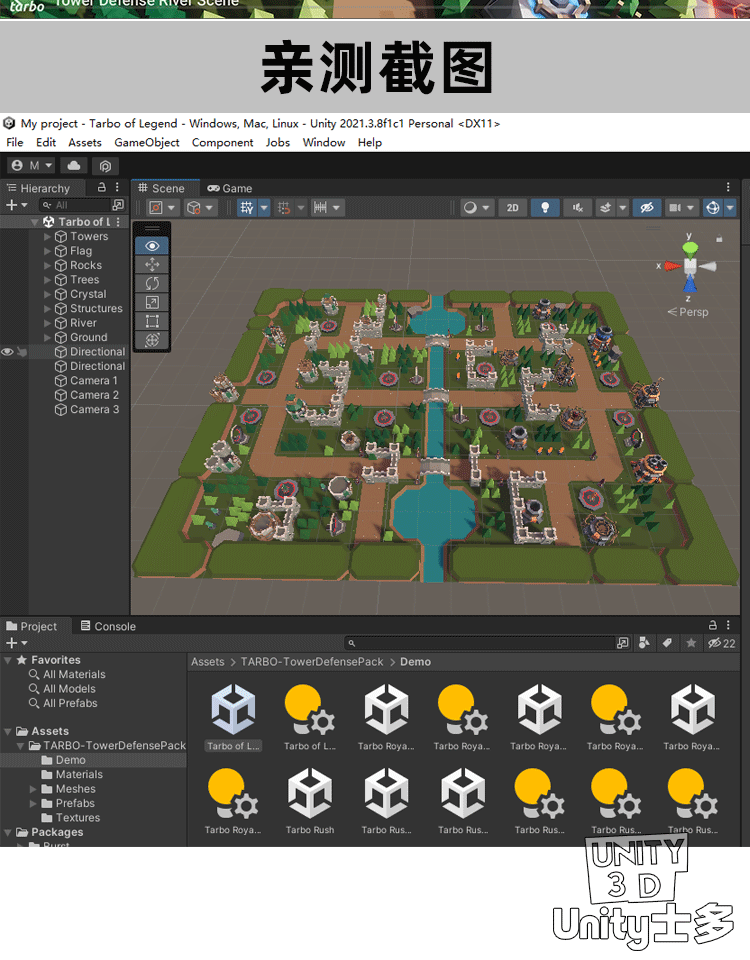Activate the View (eye) tool in overlay
The width and height of the screenshot is (750, 960).
pos(152,245)
